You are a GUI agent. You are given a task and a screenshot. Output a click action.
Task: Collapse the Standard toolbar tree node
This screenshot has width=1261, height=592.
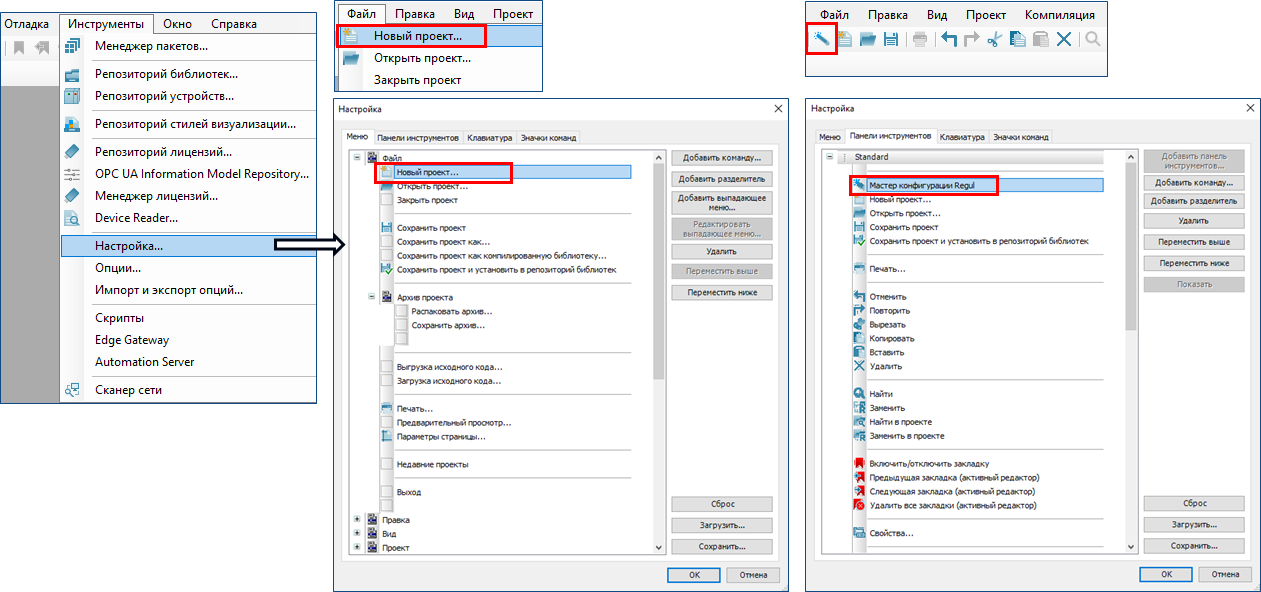828,157
